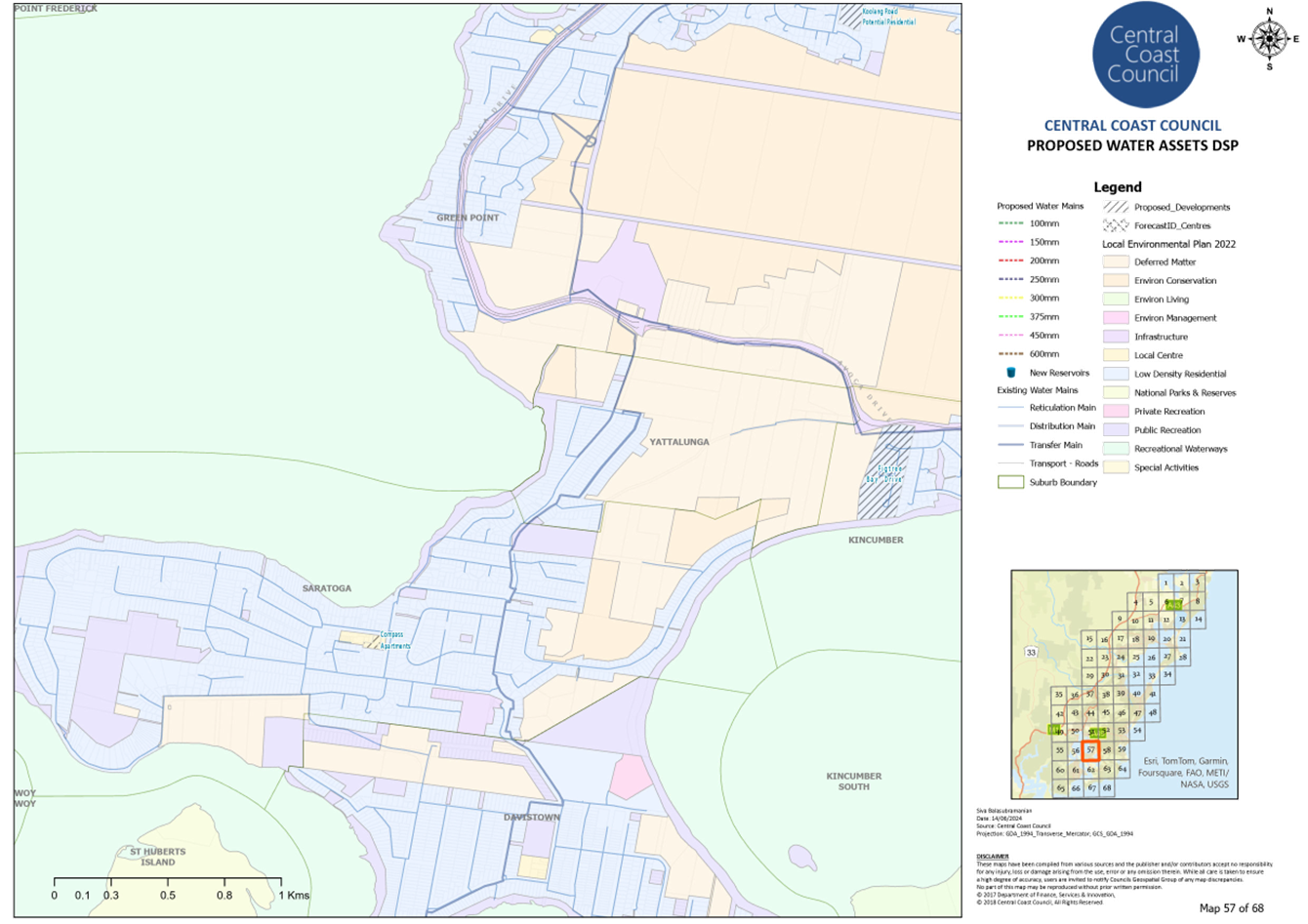Click the KINCUMBER SOUTH suburb label
This screenshot has width=1308, height=924.
click(854, 782)
